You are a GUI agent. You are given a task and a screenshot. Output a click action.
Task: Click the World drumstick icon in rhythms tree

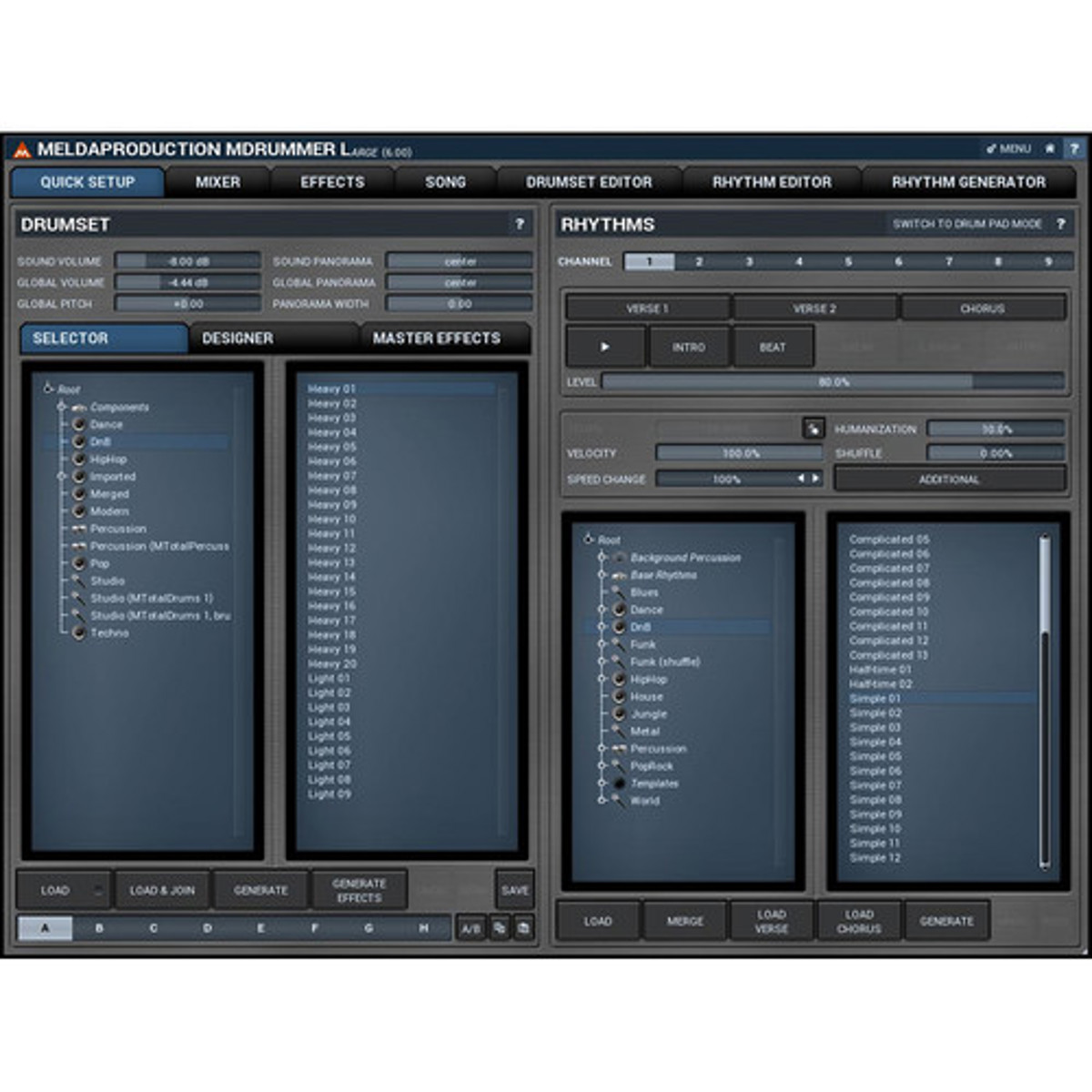(x=620, y=801)
